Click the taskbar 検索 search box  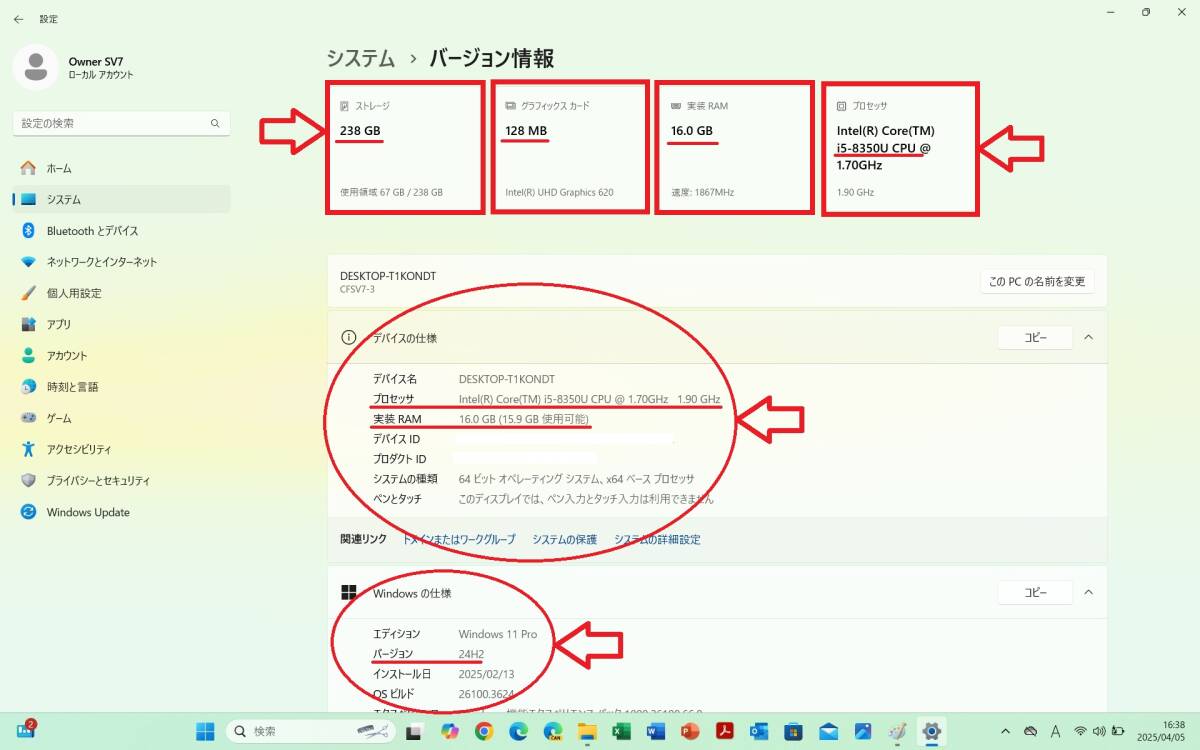(x=311, y=731)
